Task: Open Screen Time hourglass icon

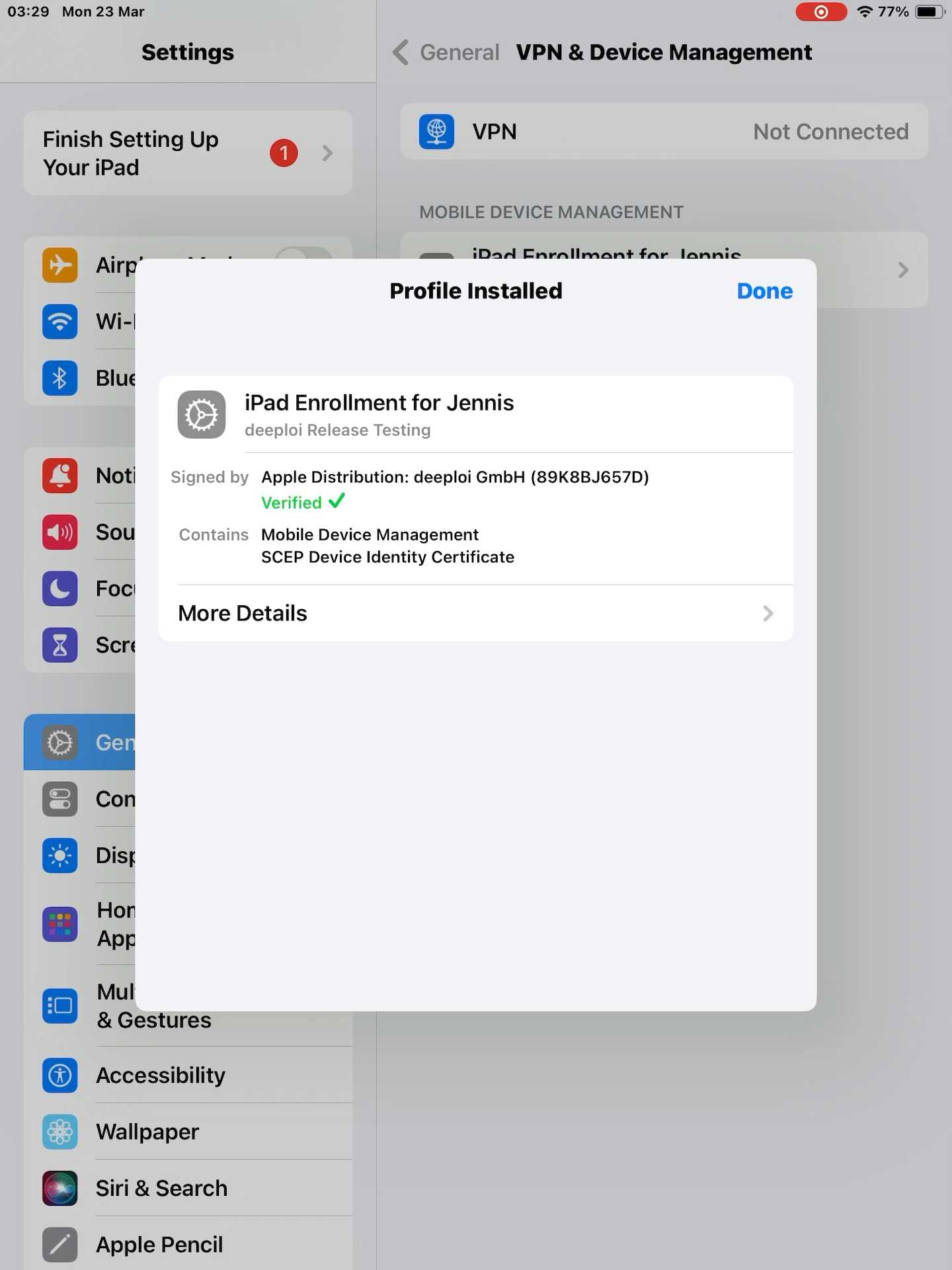Action: coord(60,645)
